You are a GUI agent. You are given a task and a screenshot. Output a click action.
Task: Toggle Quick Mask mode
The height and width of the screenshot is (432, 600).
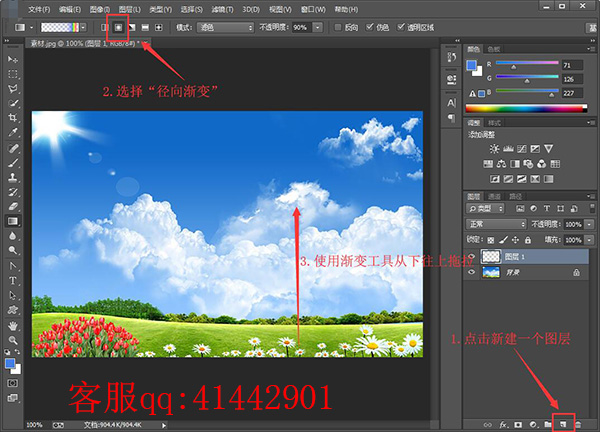(13, 383)
